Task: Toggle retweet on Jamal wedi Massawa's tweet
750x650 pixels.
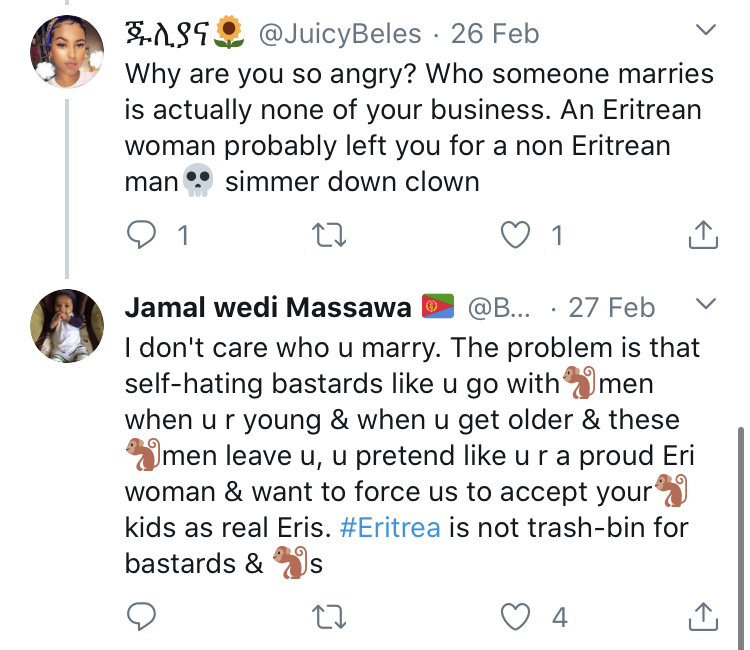Action: coord(328,616)
